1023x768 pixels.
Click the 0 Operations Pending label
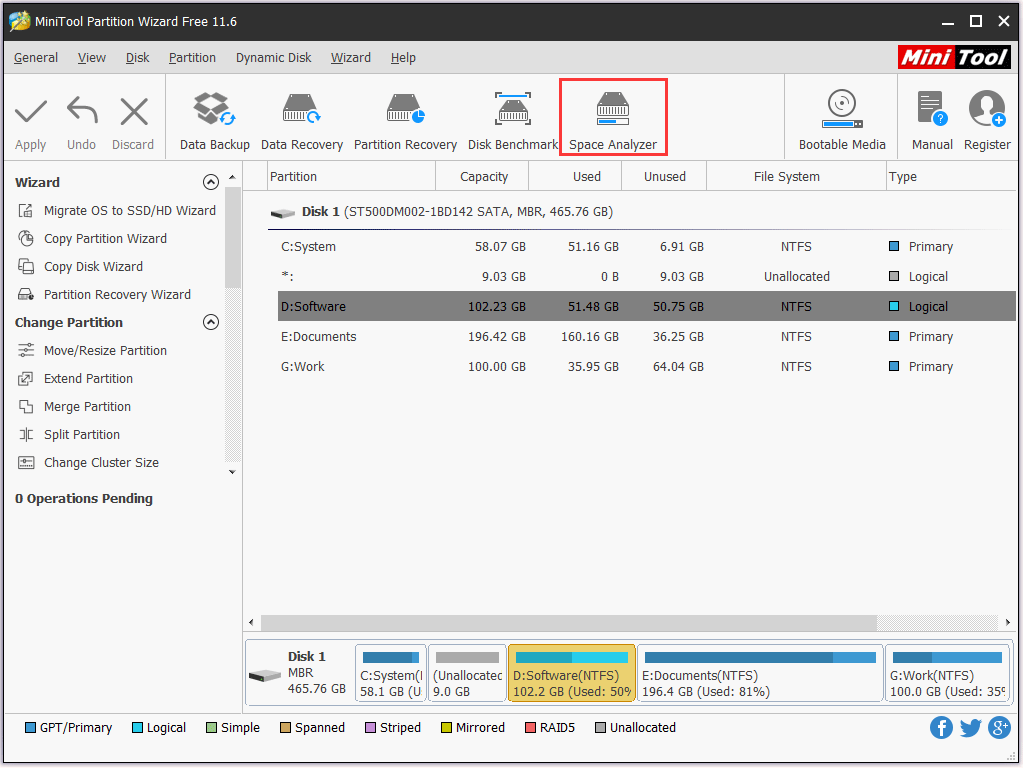[84, 499]
